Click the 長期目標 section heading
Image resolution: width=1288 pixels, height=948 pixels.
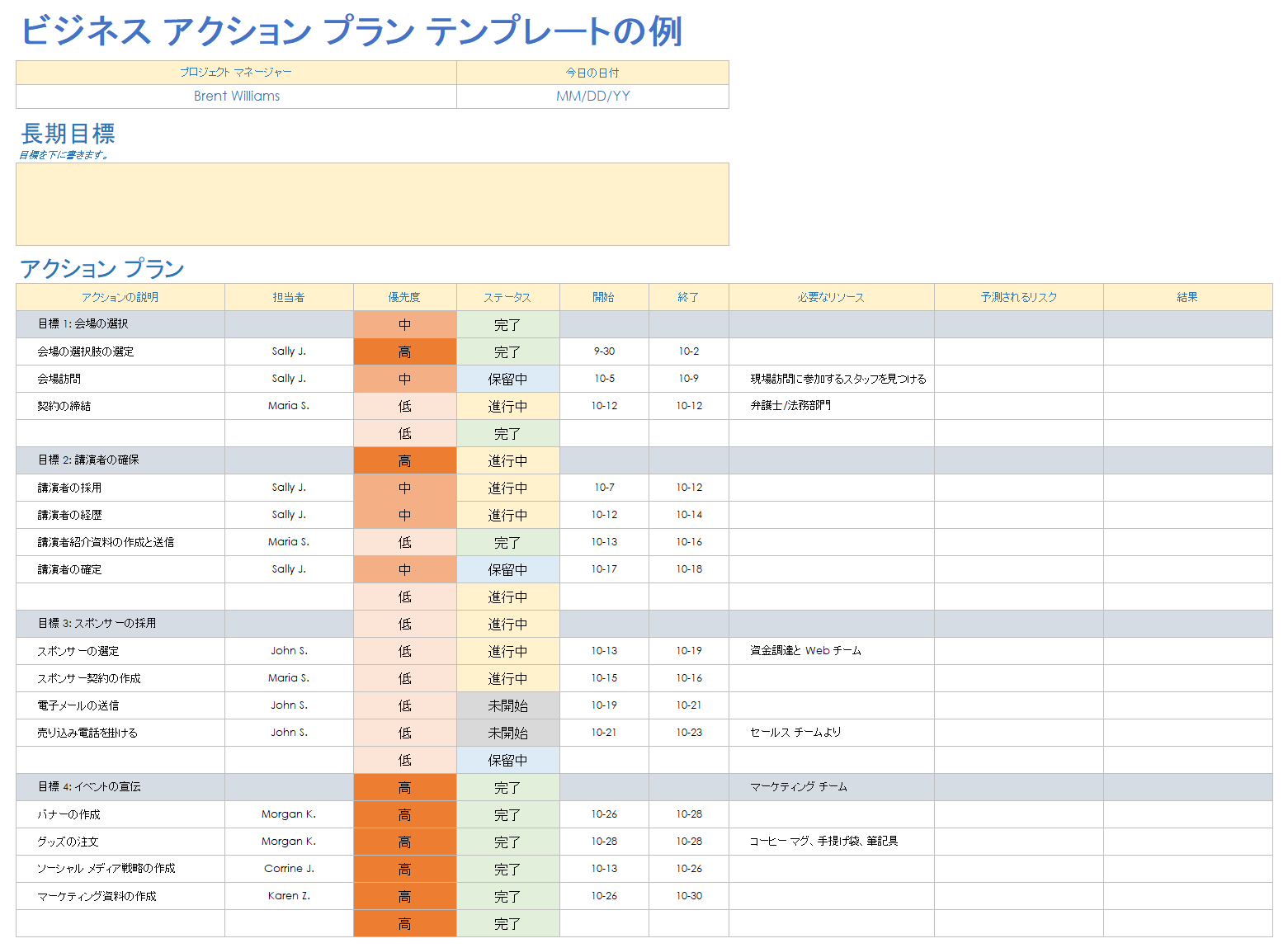(x=68, y=134)
